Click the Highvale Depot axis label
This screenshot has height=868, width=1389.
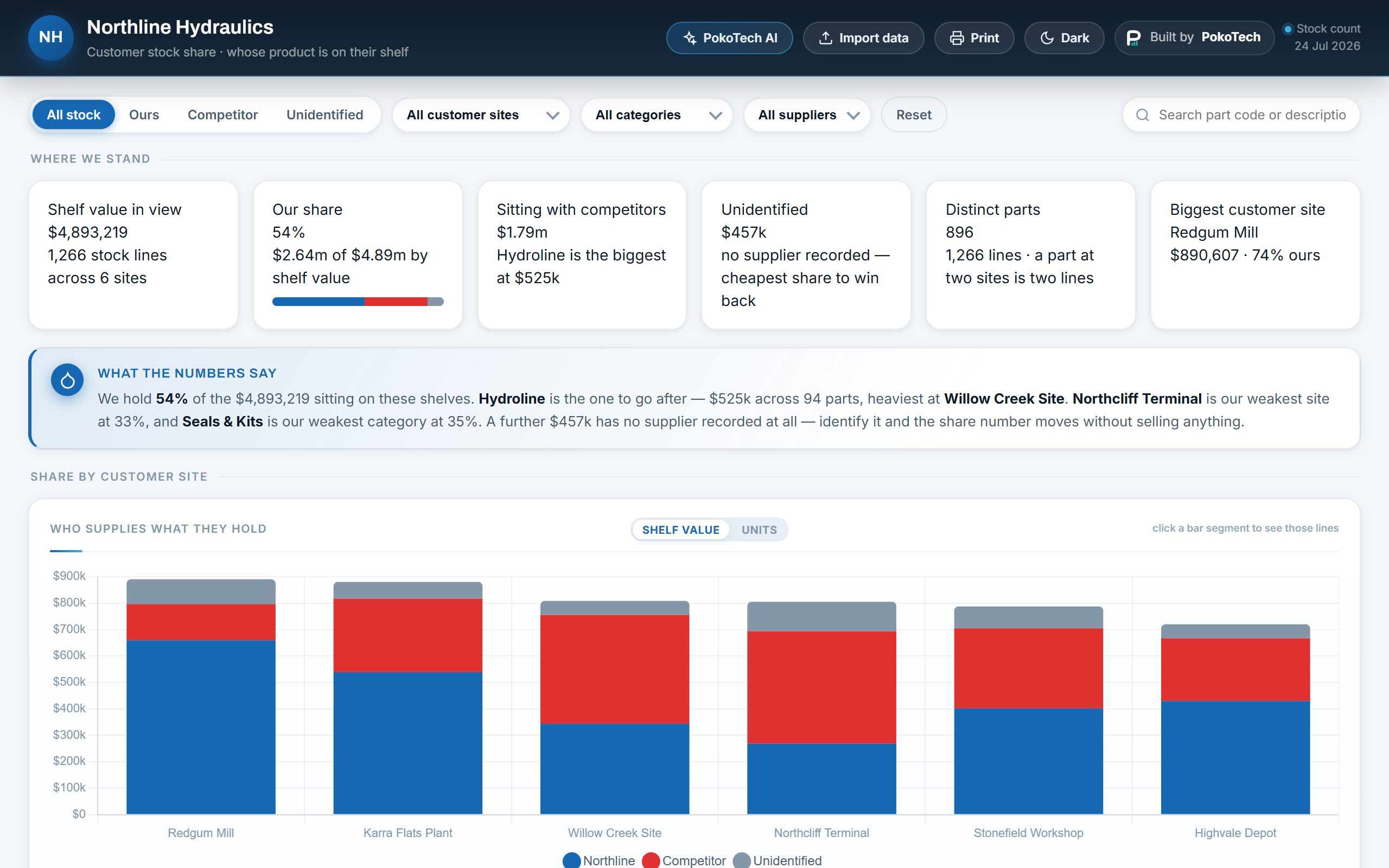click(x=1235, y=833)
